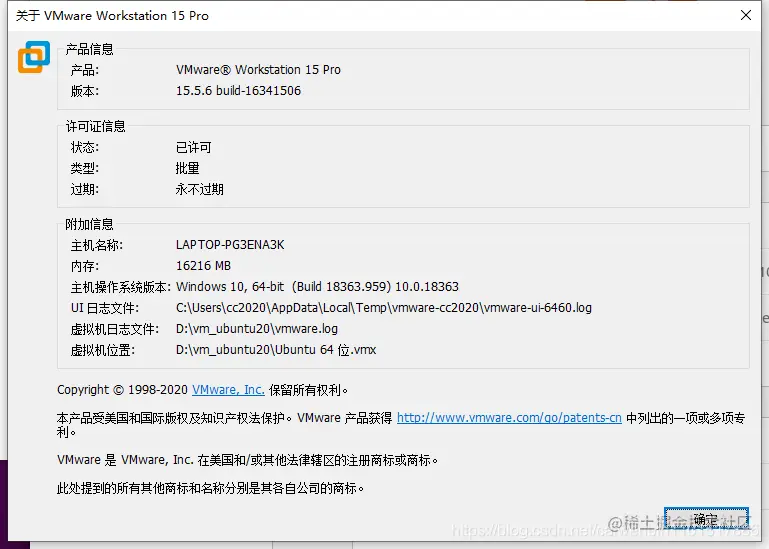Click the memory value 16216 MB
The width and height of the screenshot is (769, 549).
[x=203, y=266]
